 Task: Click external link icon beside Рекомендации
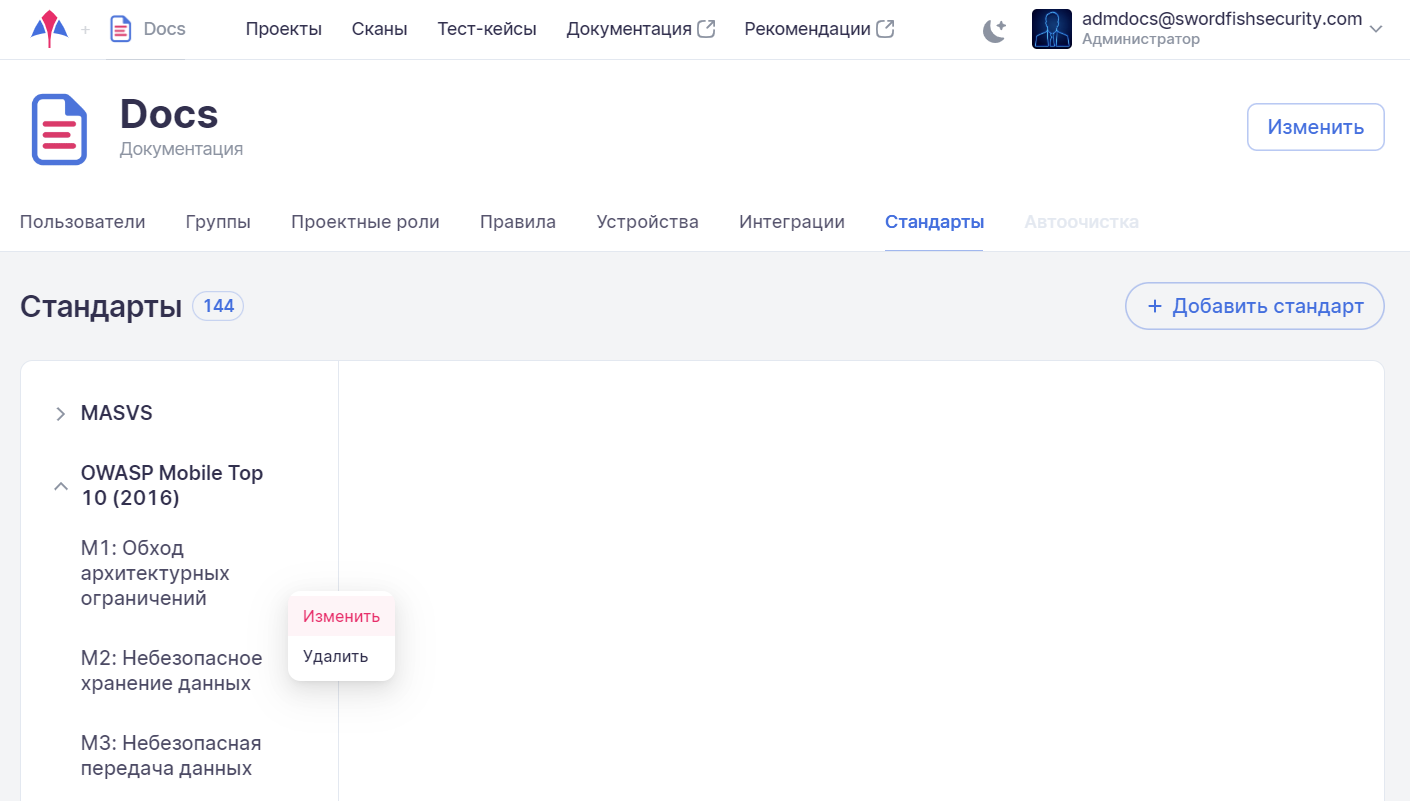point(885,29)
